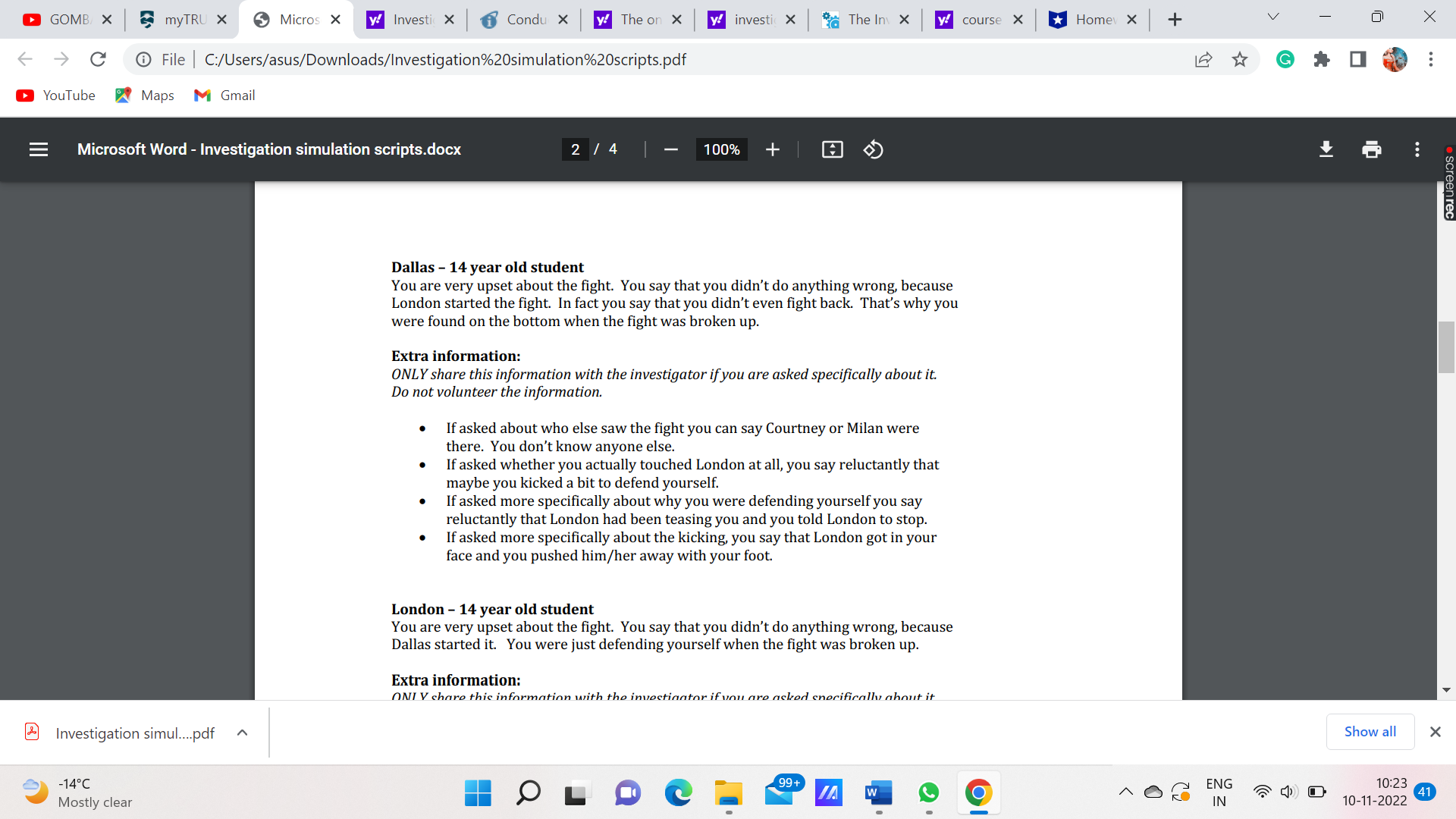Open the Gmail bookmark
The height and width of the screenshot is (819, 1456).
click(224, 96)
